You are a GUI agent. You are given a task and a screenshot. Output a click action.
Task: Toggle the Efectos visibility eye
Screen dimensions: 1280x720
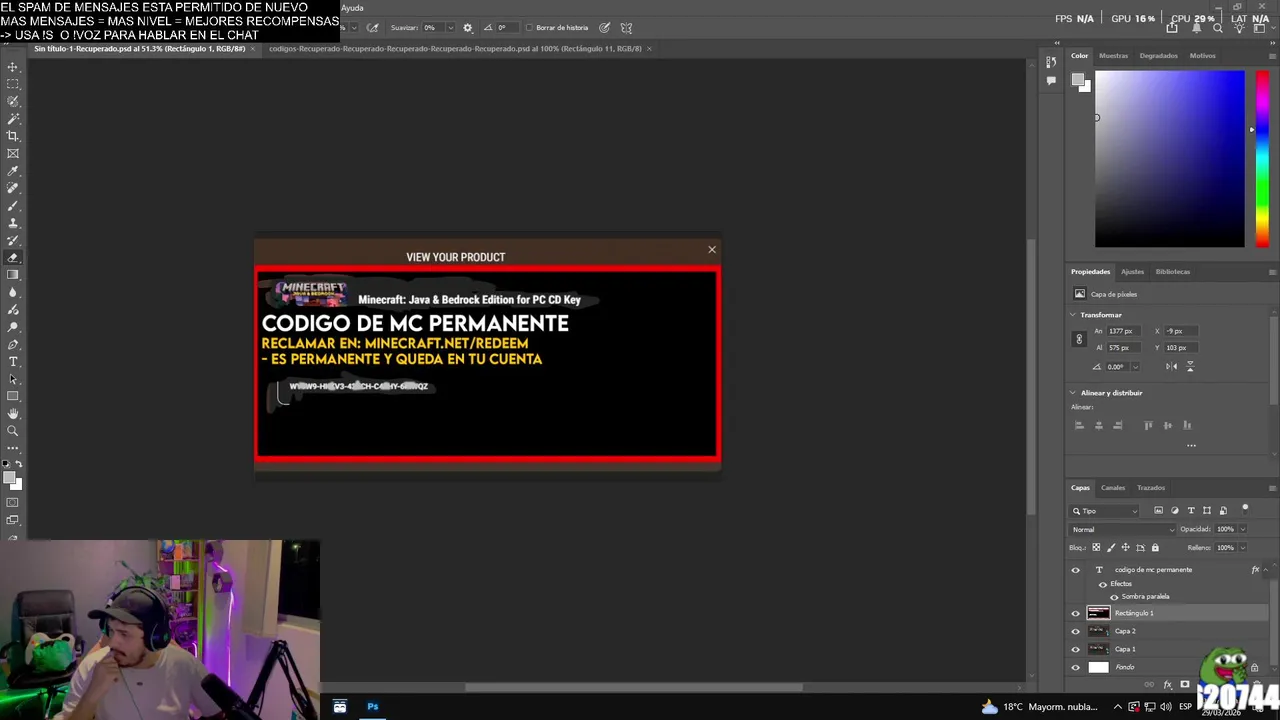coord(1103,584)
